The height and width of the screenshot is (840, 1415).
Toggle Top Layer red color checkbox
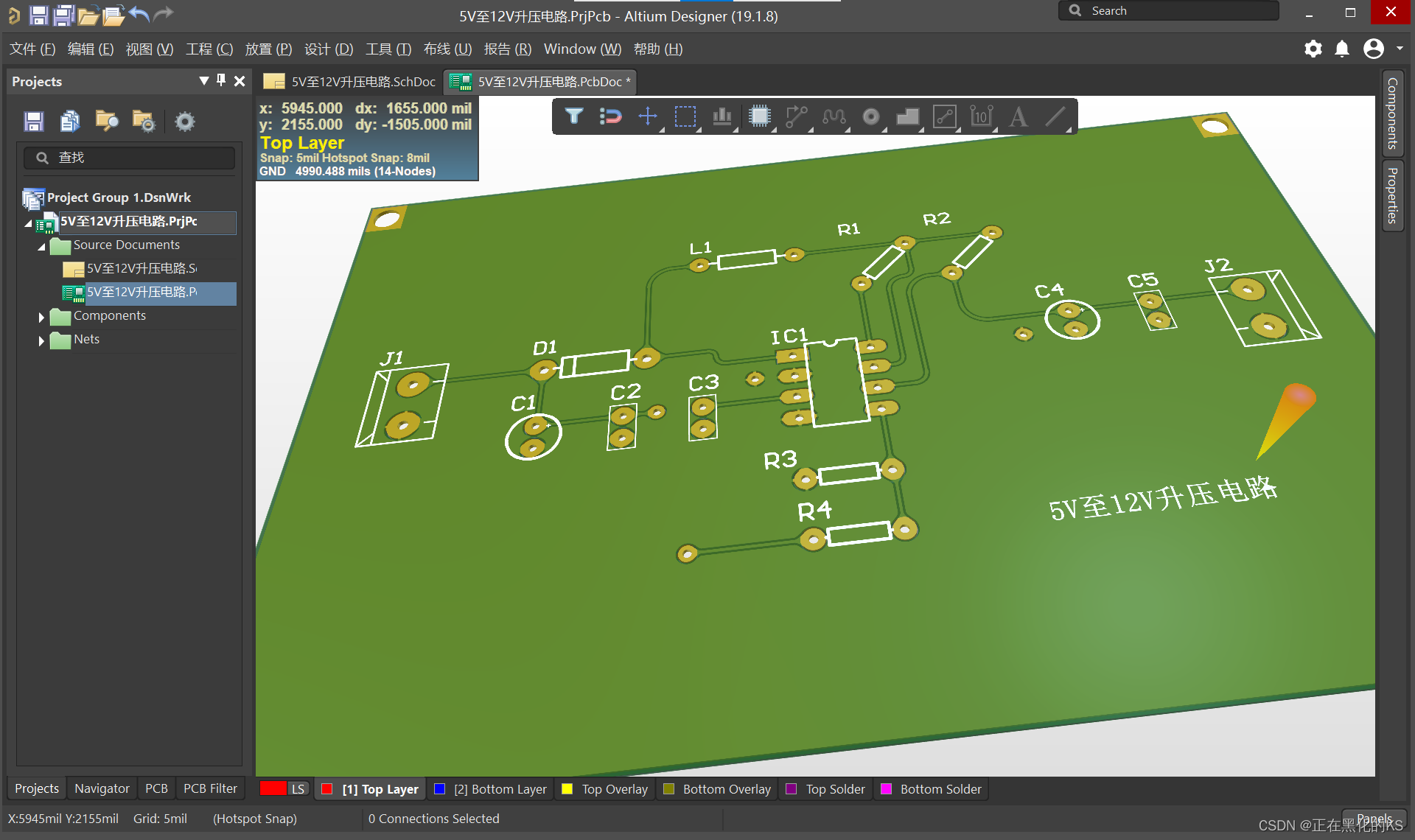pos(327,789)
